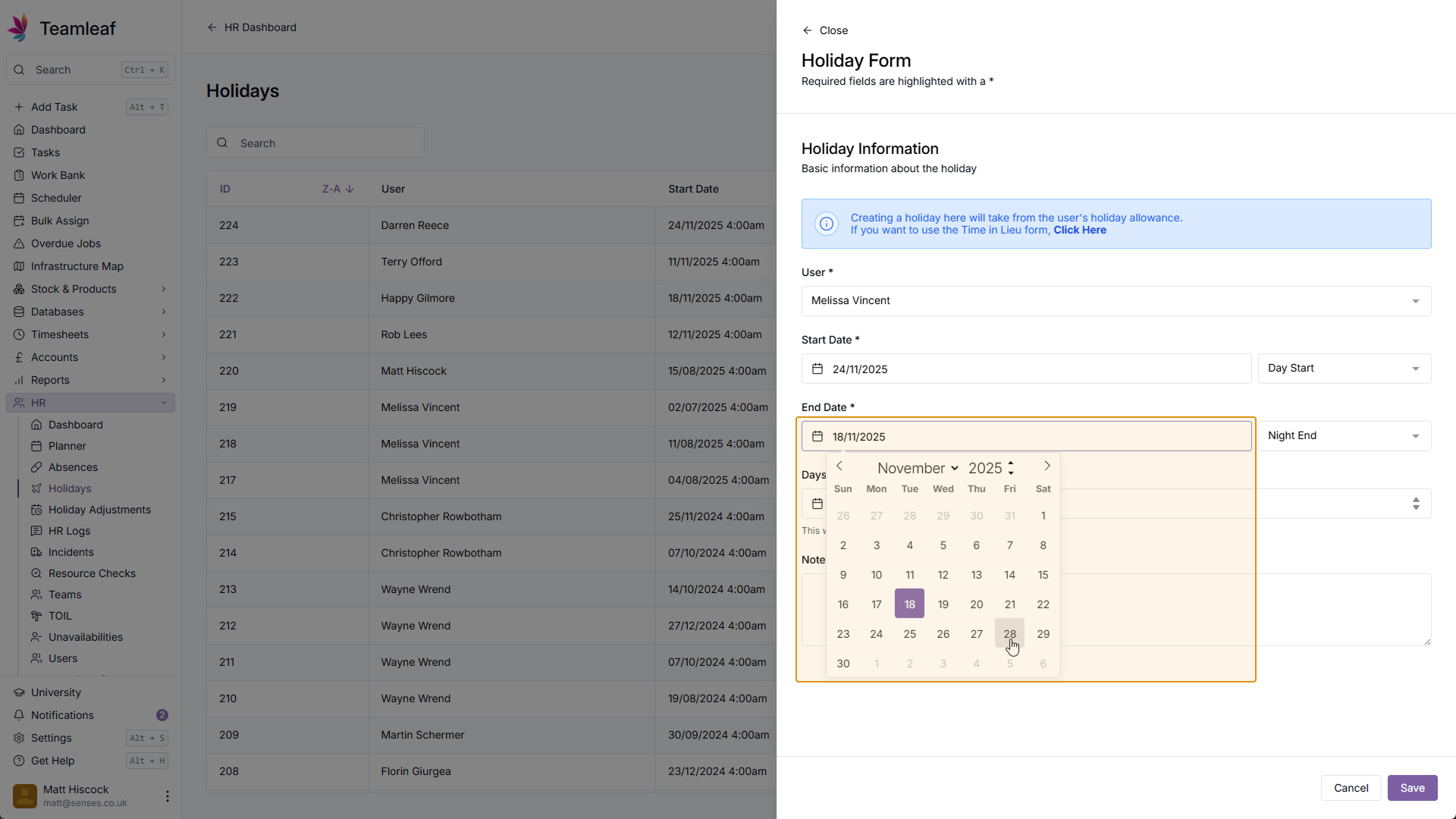This screenshot has height=819, width=1456.
Task: Increase the year with the up stepper
Action: tap(1011, 463)
